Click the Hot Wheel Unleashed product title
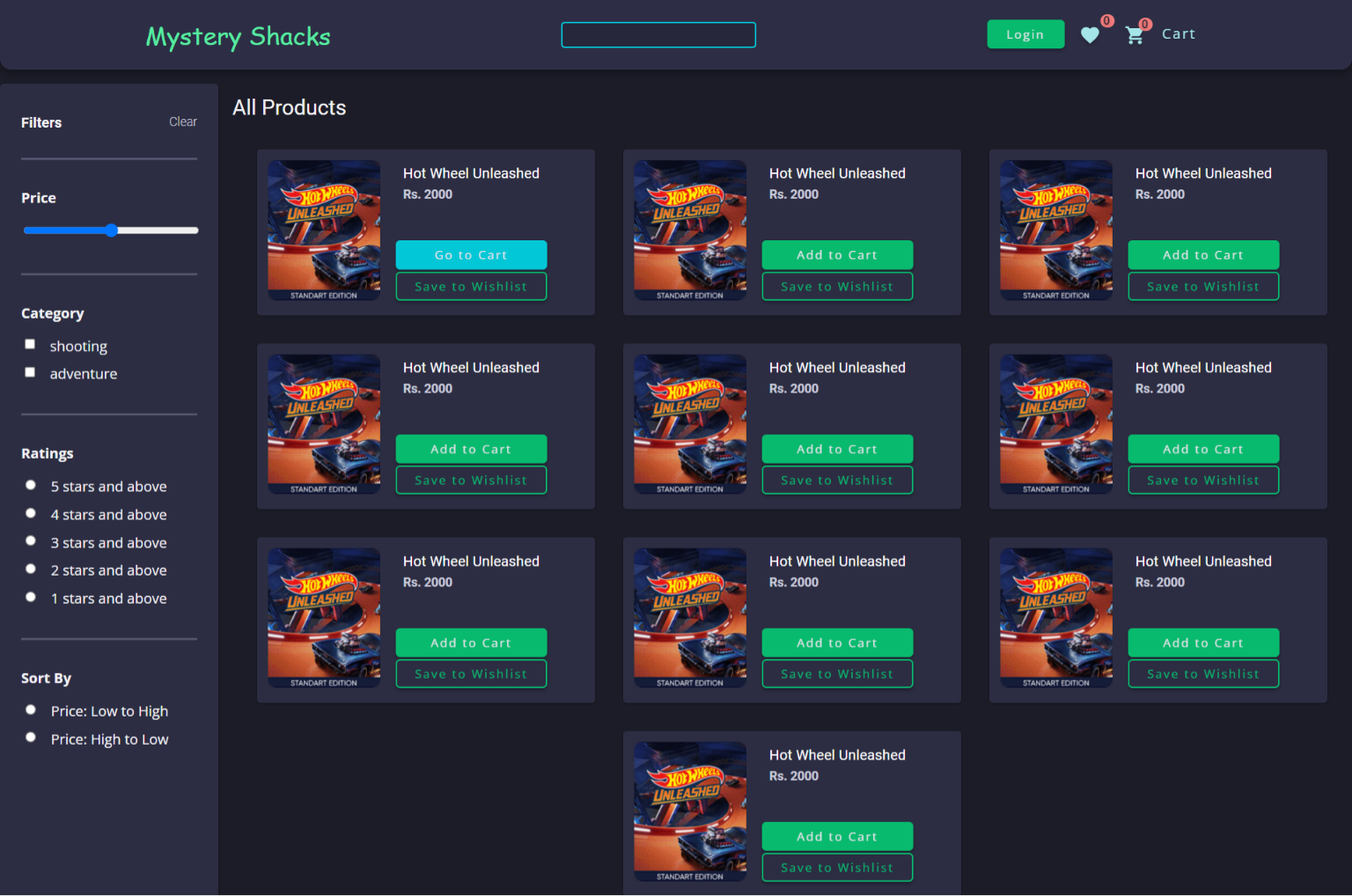 (471, 173)
